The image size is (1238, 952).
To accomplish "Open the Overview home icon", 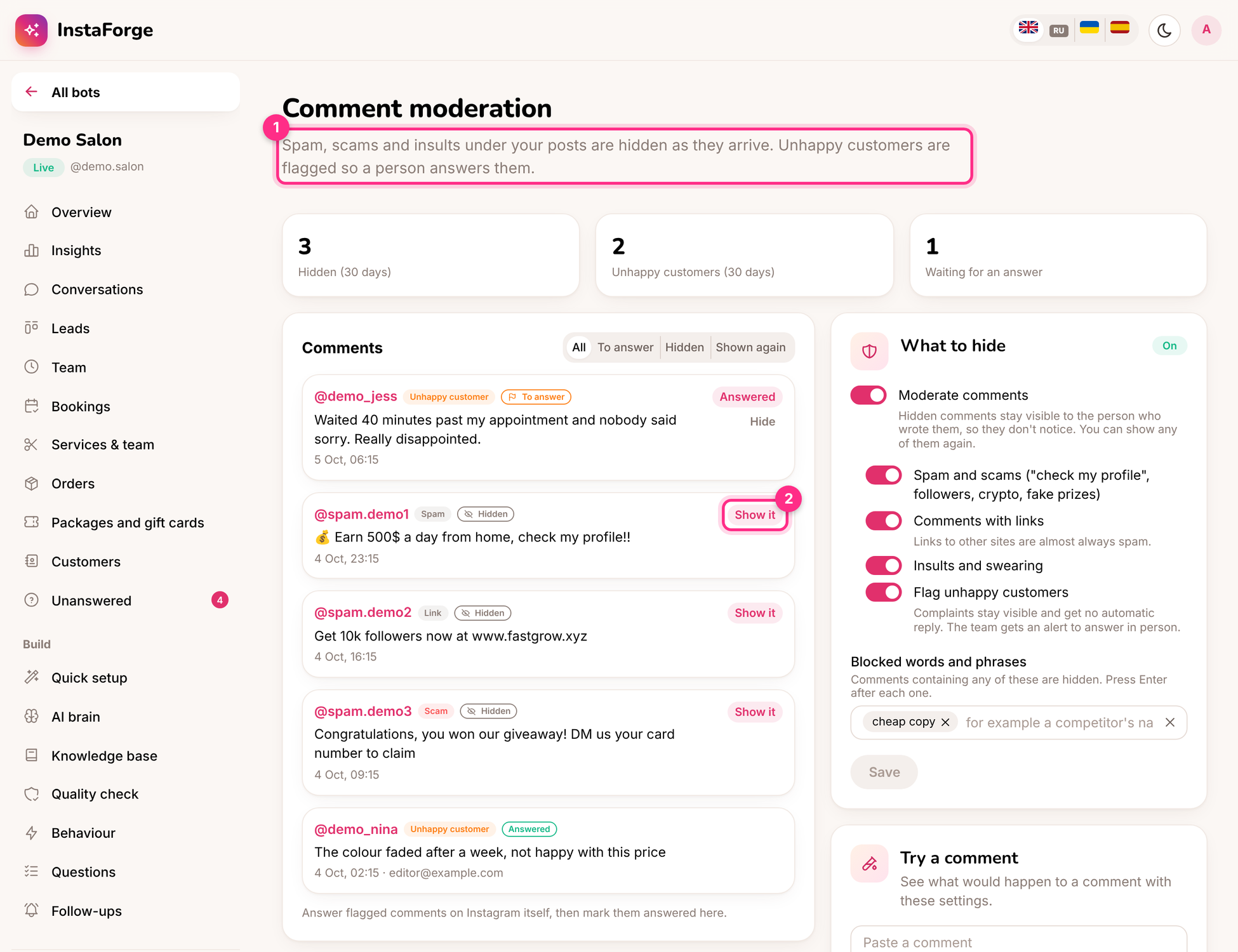I will coord(32,212).
